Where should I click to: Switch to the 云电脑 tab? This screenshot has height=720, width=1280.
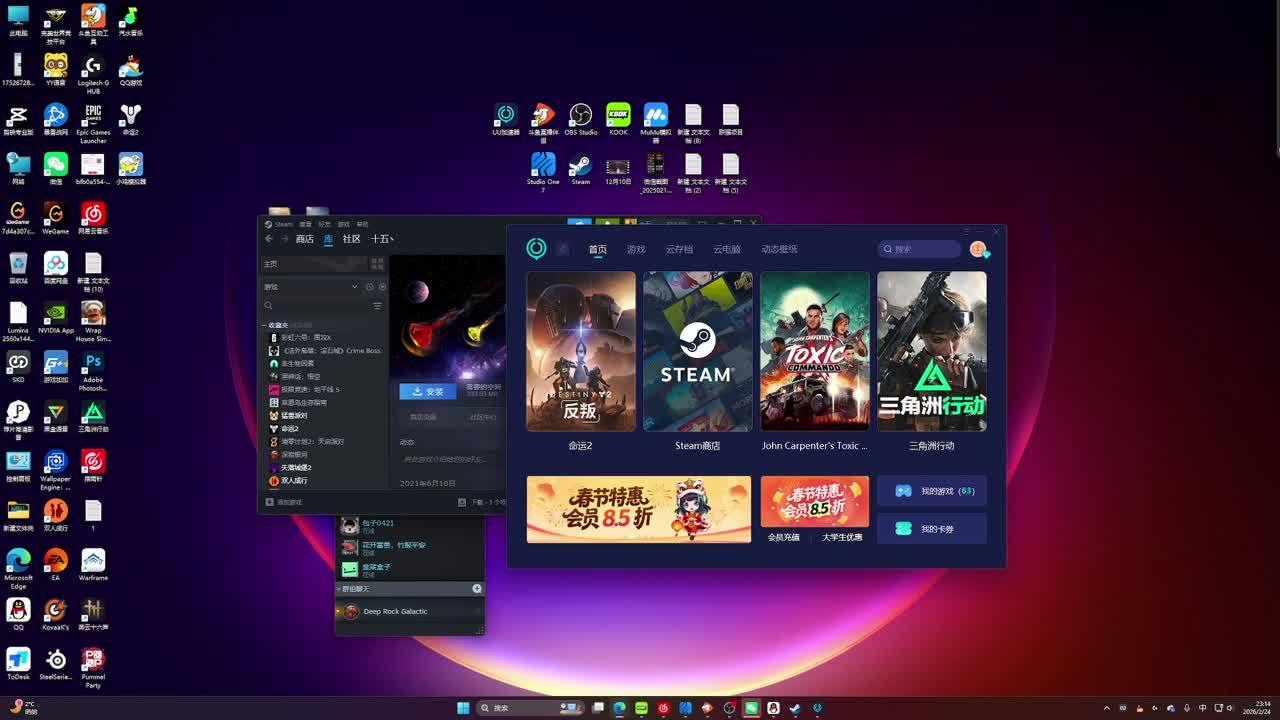pyautogui.click(x=726, y=249)
